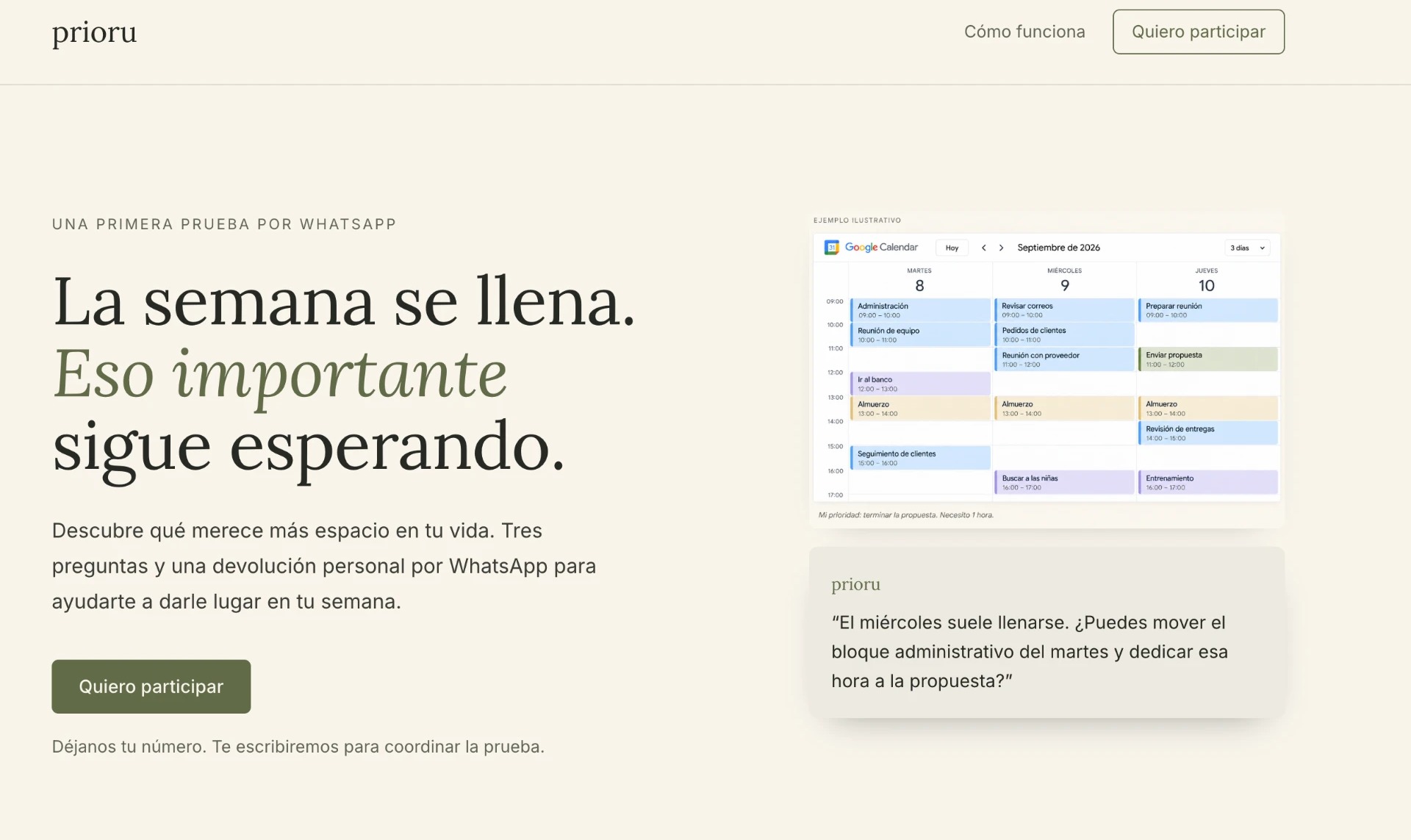1411x840 pixels.
Task: Click the Descubre qué merece paragraph
Action: (x=324, y=566)
